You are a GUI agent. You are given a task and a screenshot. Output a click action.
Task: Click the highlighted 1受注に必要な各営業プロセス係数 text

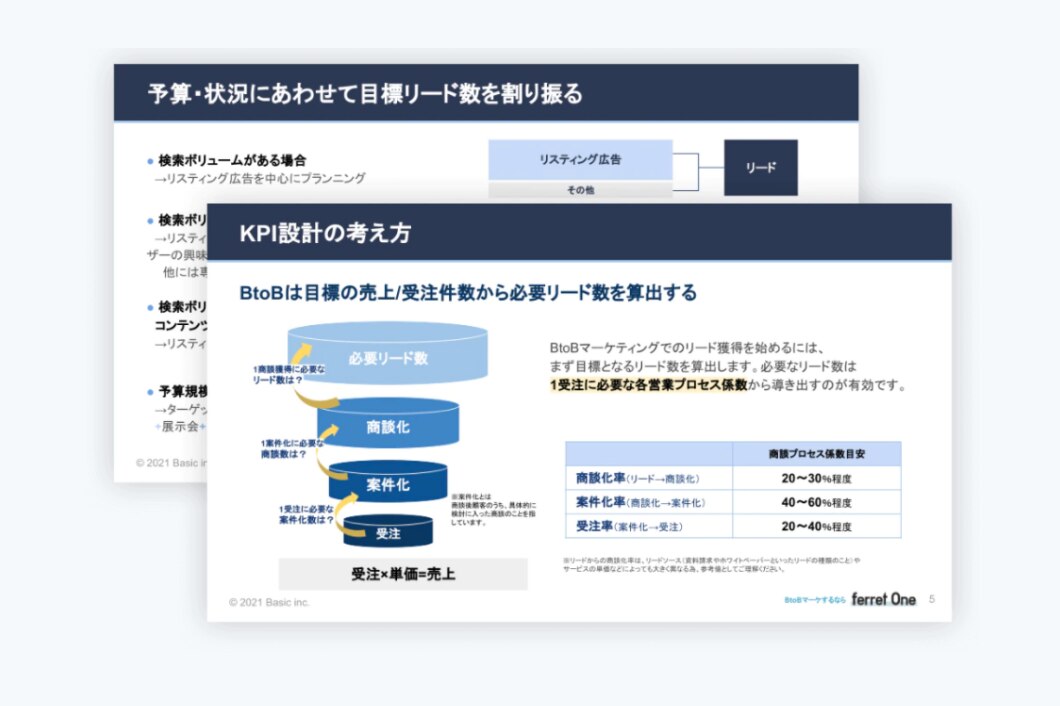tap(648, 385)
